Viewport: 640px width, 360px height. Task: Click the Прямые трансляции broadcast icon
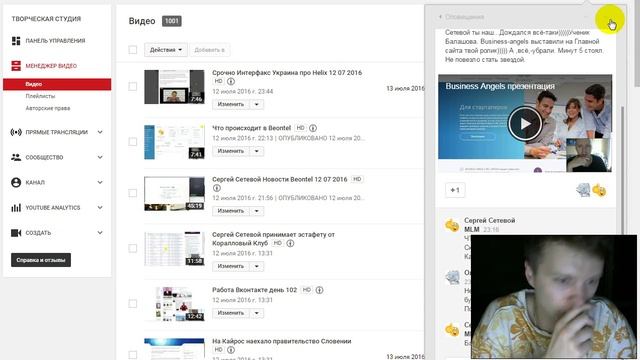[16, 132]
